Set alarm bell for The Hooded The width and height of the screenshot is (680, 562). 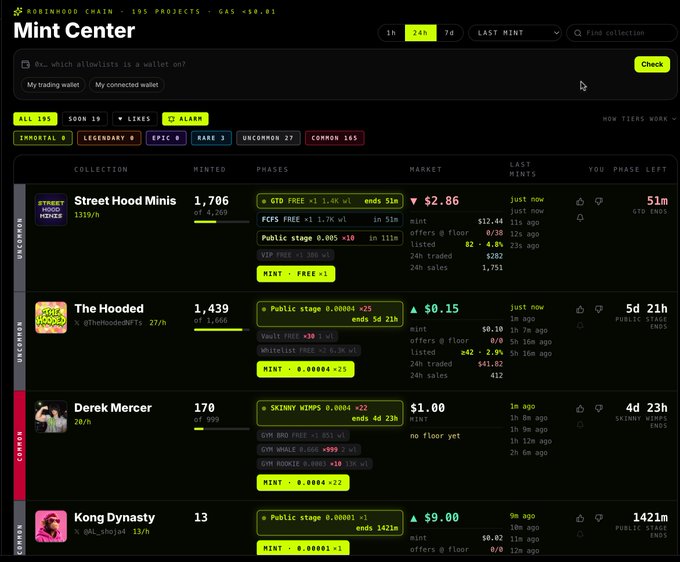[580, 326]
